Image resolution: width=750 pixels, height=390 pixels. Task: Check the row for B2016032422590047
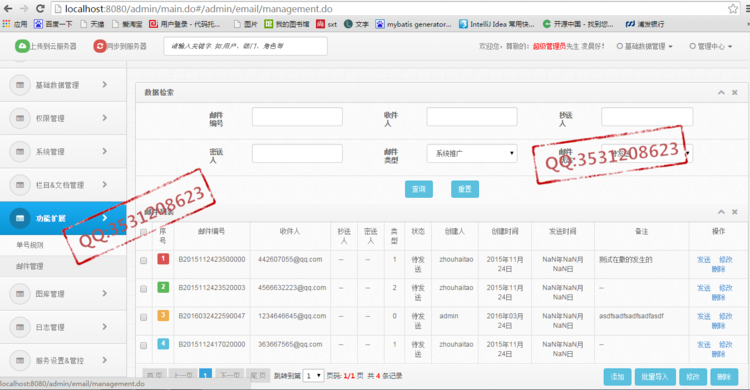click(x=143, y=317)
